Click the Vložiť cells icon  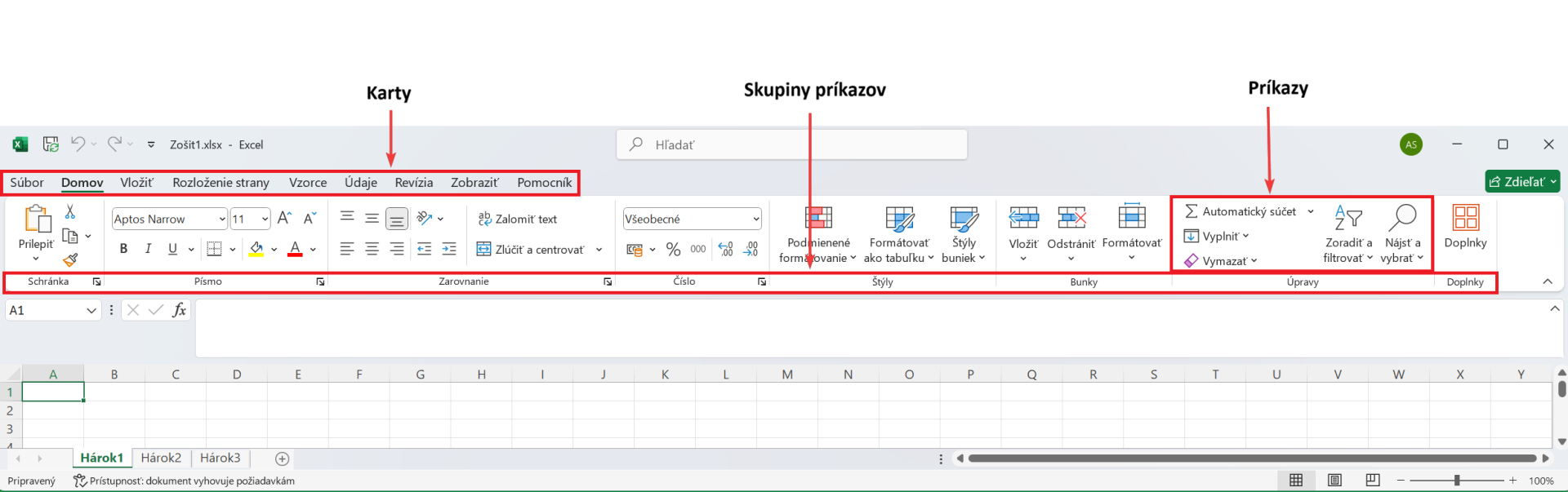coord(1023,217)
